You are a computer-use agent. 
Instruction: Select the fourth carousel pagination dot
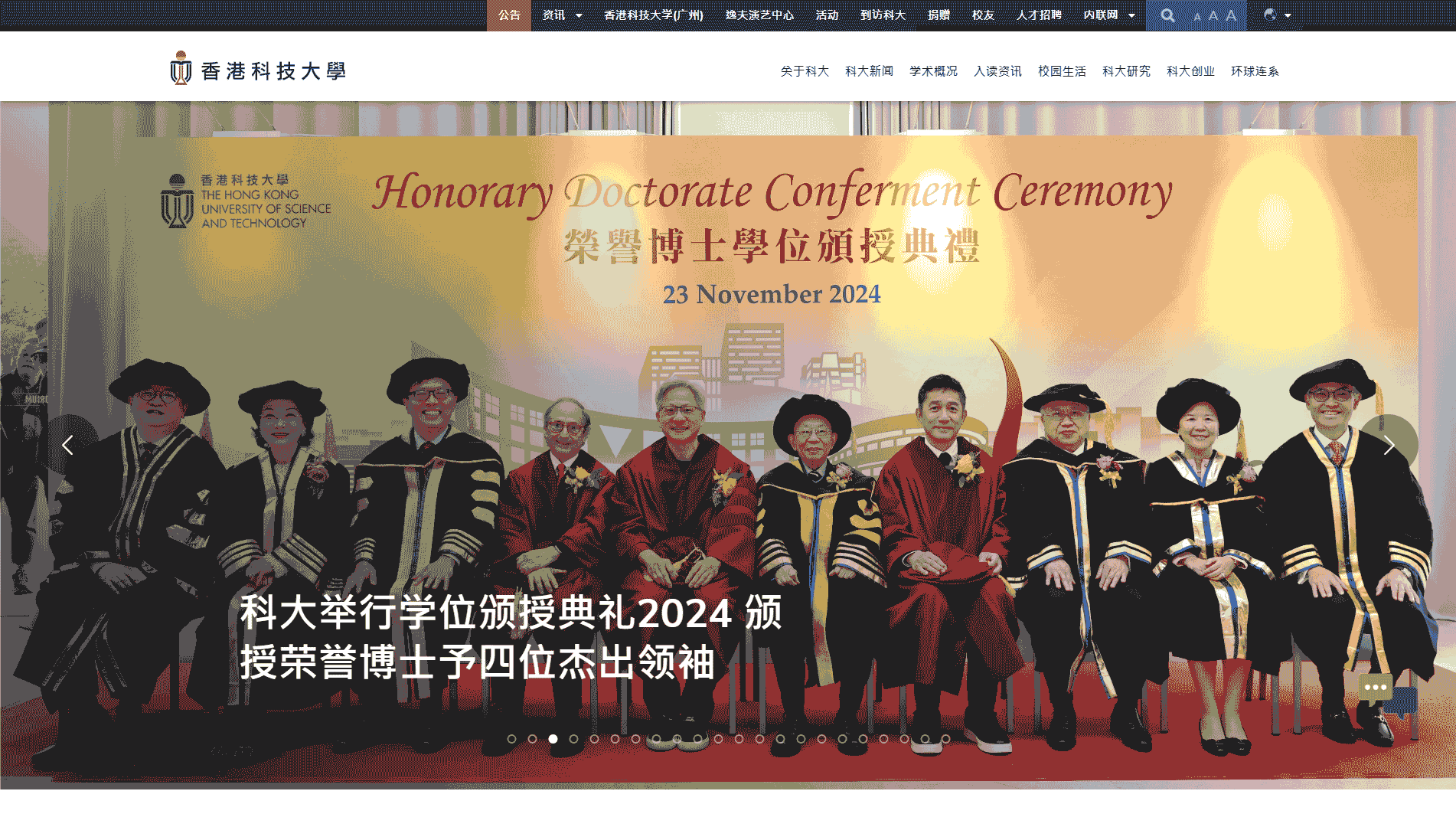573,739
